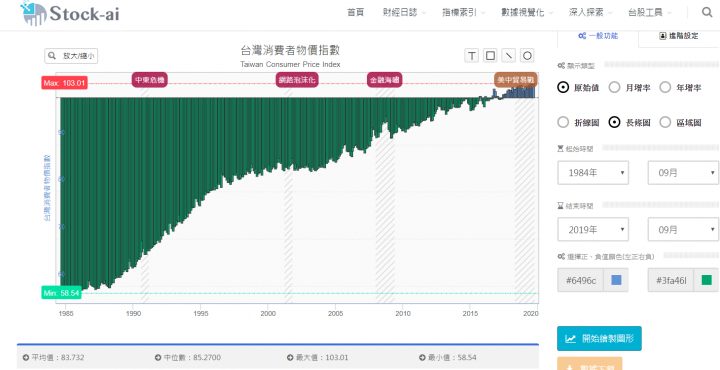Image resolution: width=720 pixels, height=370 pixels.
Task: Click the 中東危機 event marker
Action: 150,80
